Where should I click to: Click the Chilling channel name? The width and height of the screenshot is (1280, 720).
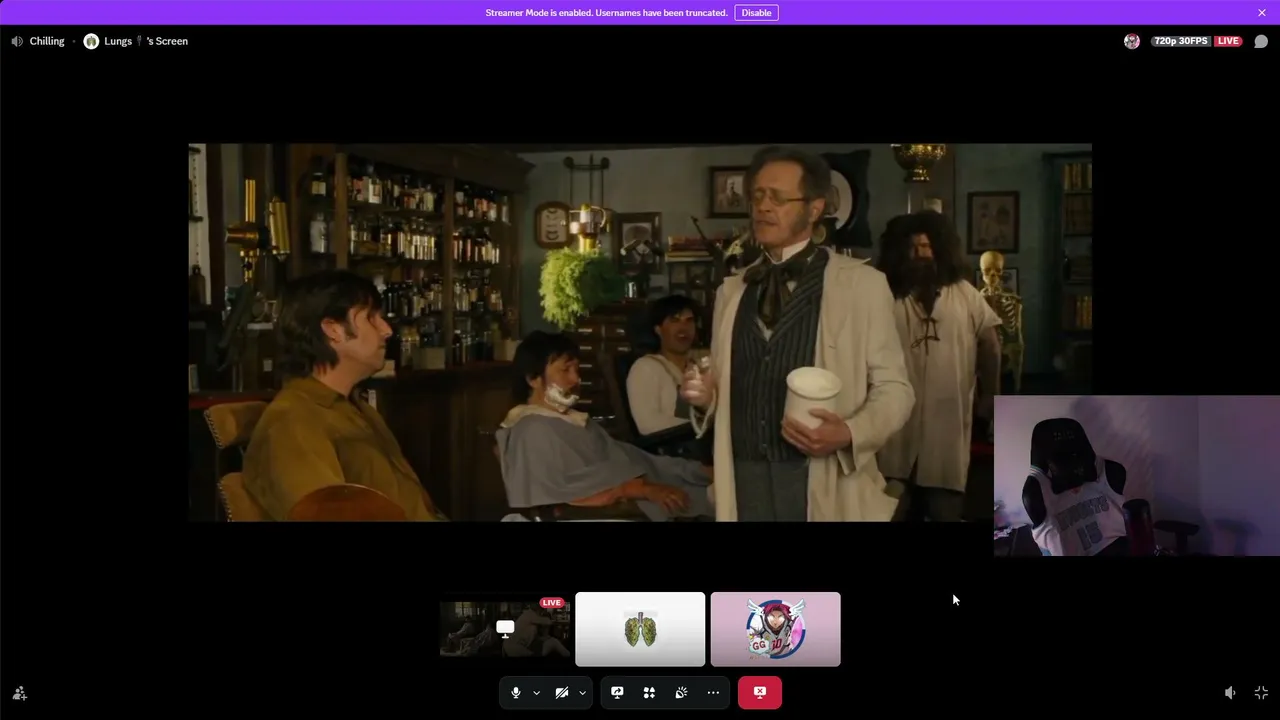point(47,41)
